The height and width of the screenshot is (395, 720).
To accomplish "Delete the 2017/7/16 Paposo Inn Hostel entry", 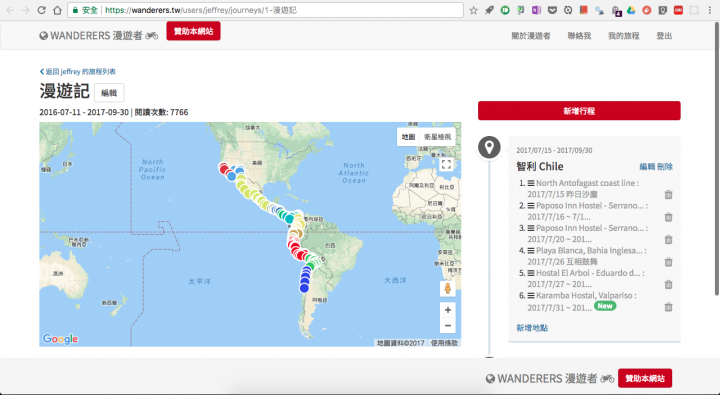I will [x=668, y=217].
